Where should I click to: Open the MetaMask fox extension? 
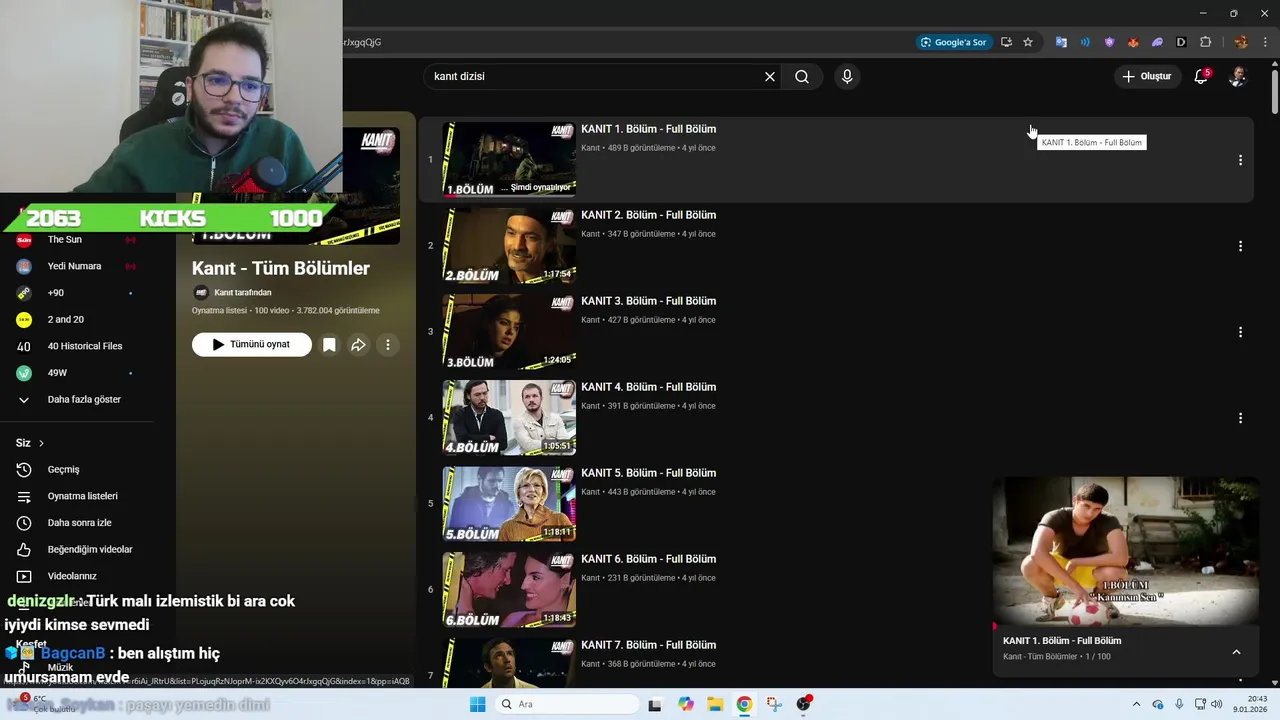point(1133,42)
